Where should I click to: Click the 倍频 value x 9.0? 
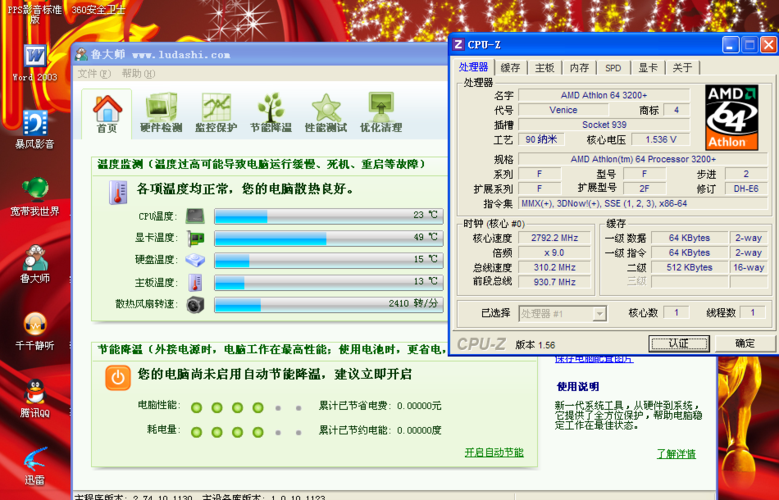tap(554, 252)
